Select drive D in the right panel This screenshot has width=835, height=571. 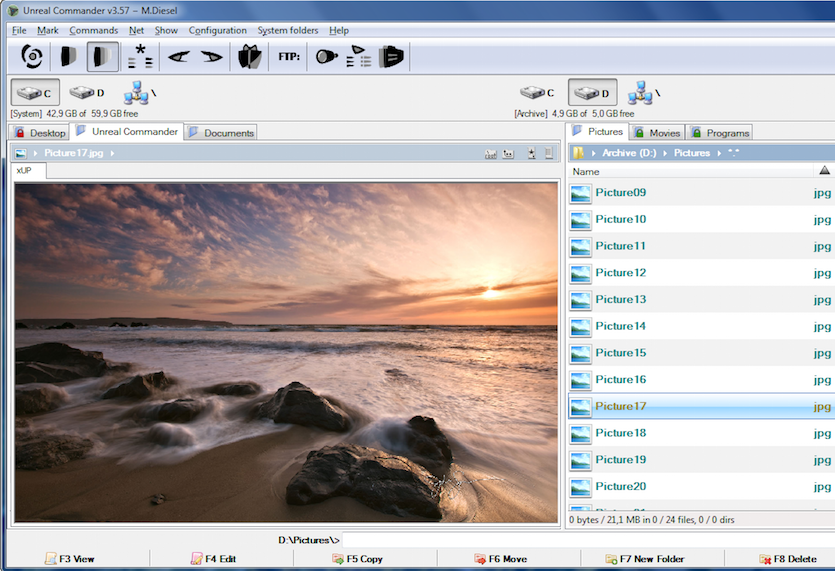(593, 93)
